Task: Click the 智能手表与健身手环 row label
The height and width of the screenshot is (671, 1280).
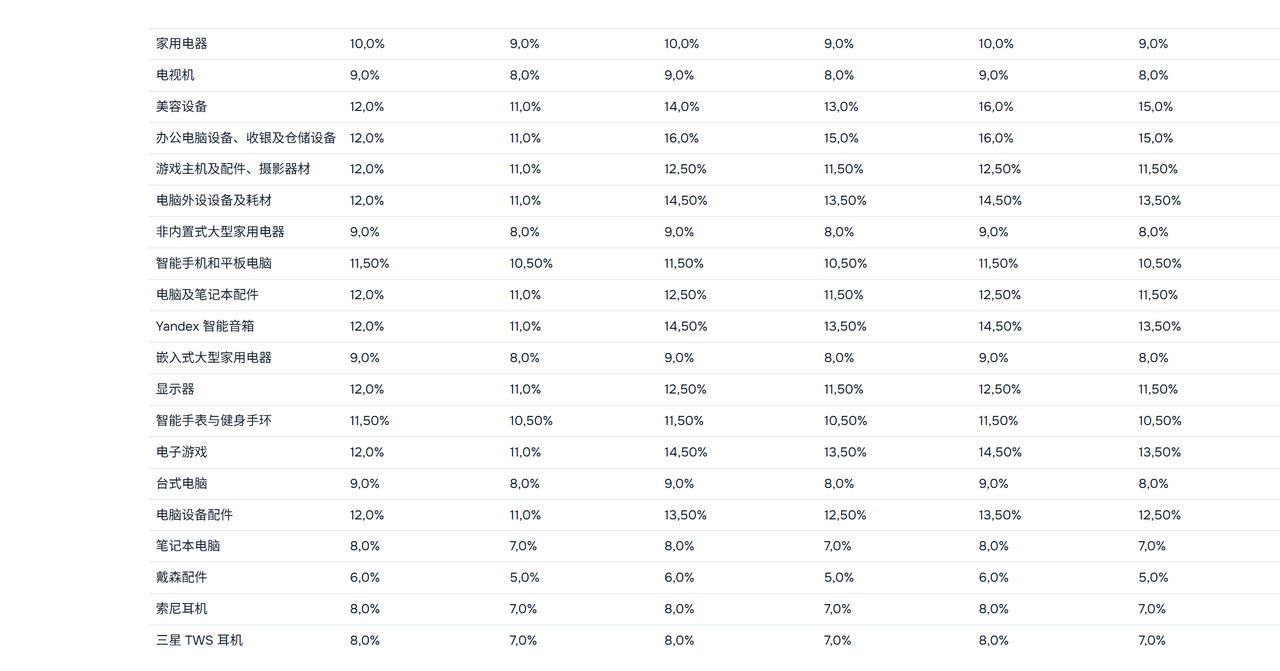Action: click(x=214, y=421)
